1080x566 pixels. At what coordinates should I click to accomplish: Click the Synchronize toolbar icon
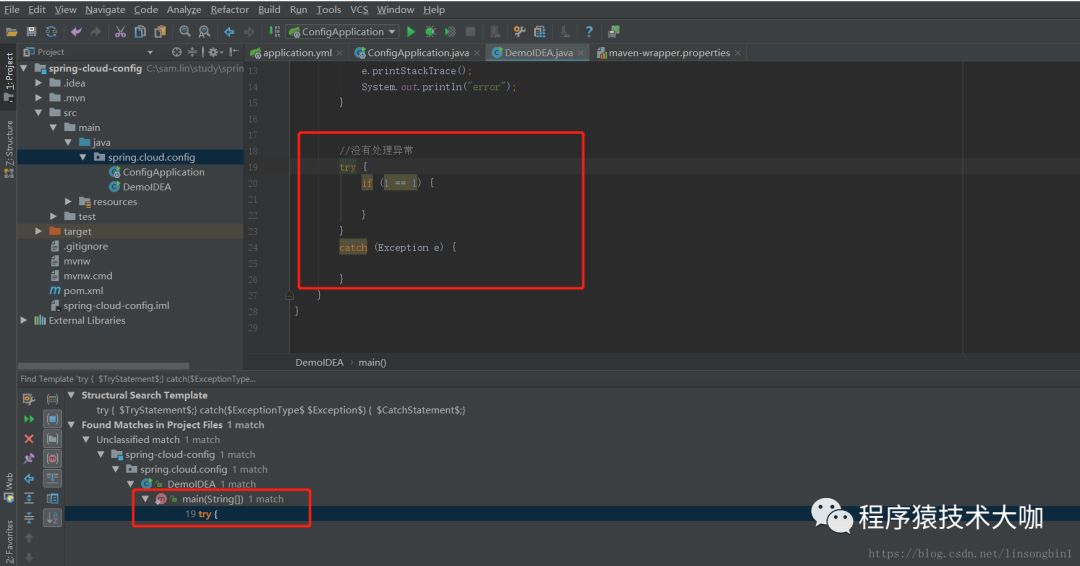coord(51,32)
